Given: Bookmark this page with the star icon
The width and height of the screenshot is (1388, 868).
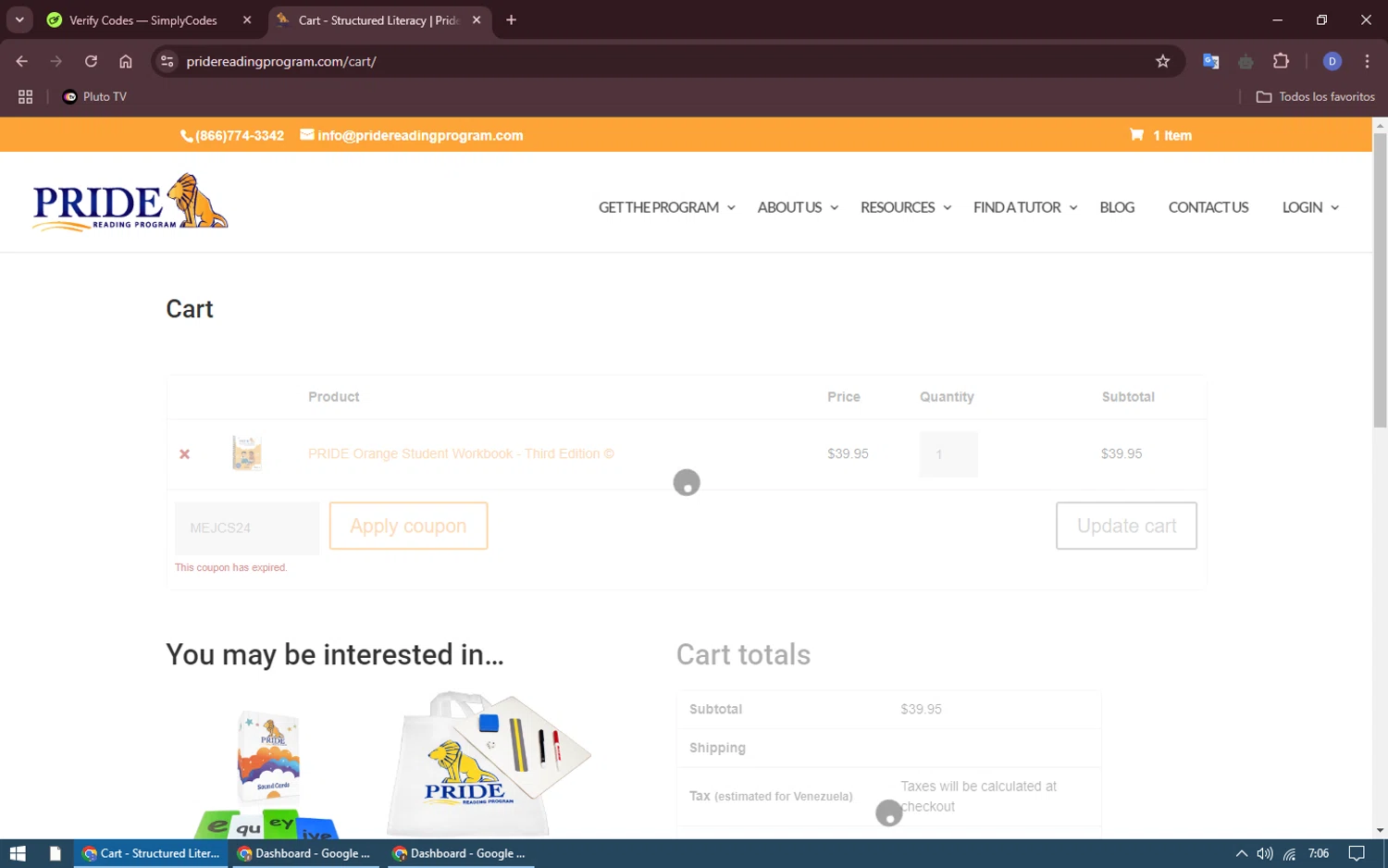Looking at the screenshot, I should 1162,61.
